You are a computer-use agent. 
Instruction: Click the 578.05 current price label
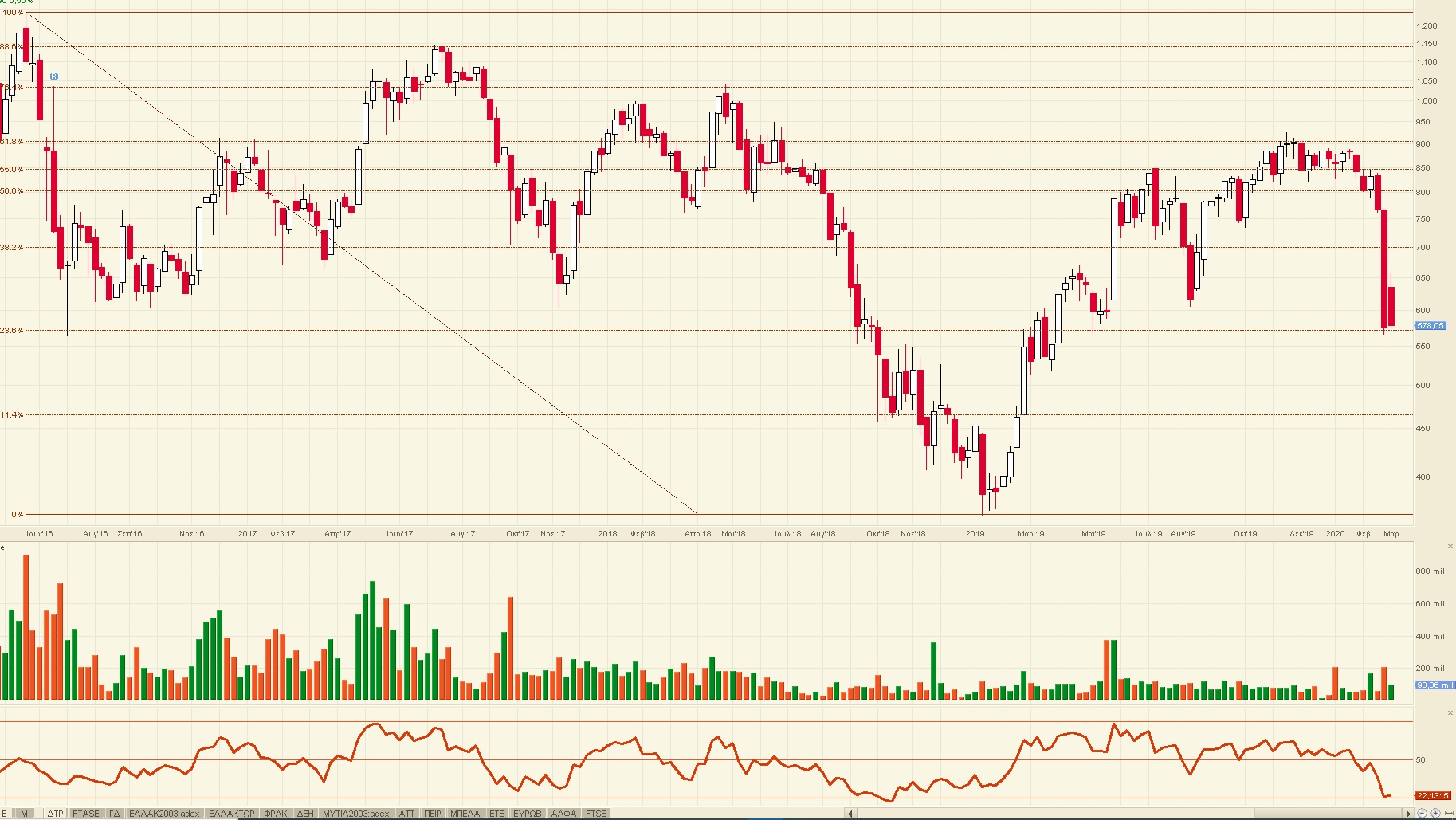(1430, 326)
